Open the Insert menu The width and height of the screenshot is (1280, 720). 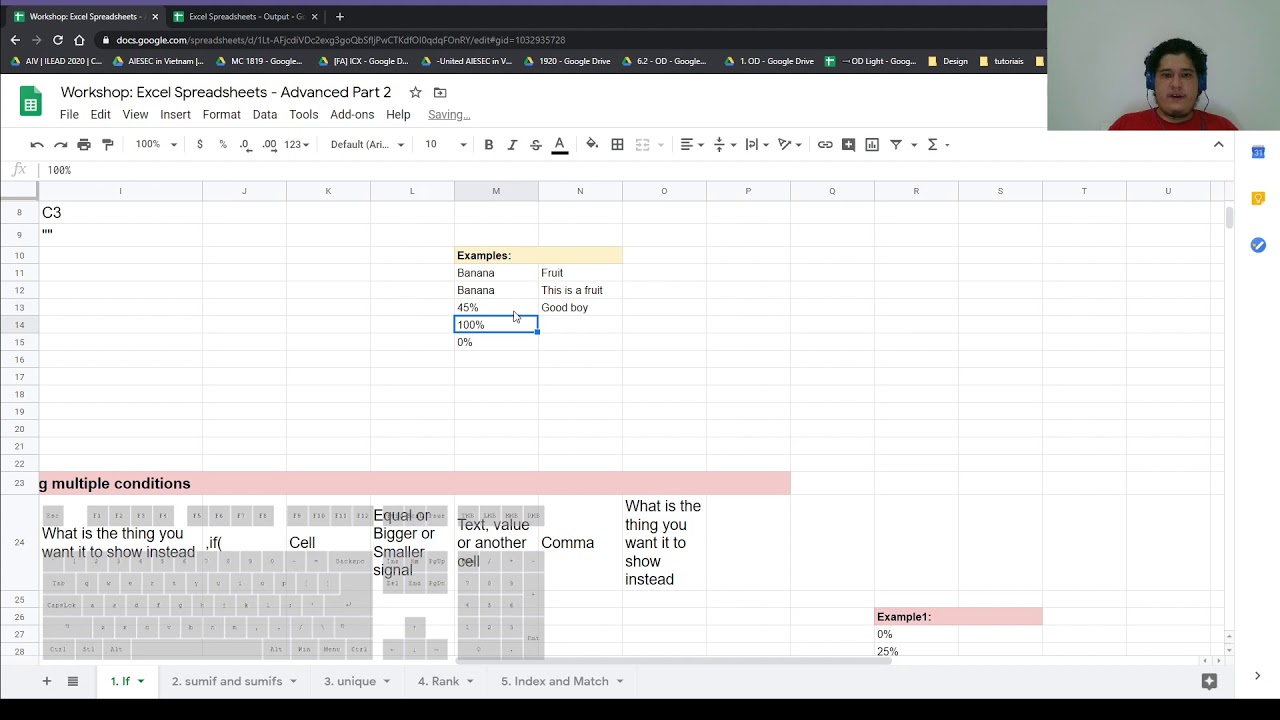coord(175,115)
